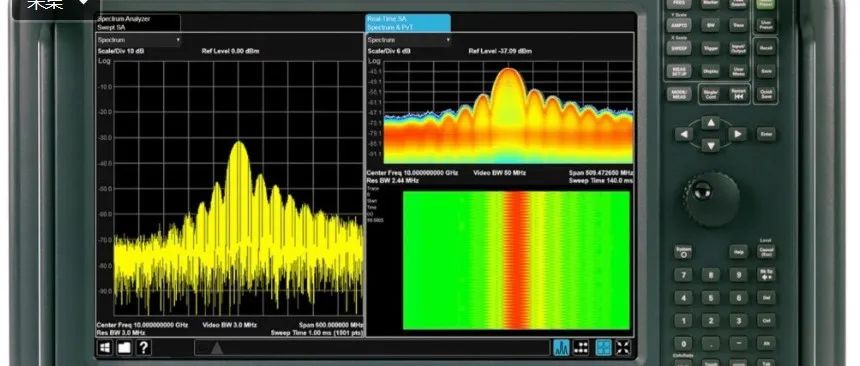Viewport: 860px width, 366px height.
Task: Click the Cancel (Esc) key
Action: tap(766, 252)
